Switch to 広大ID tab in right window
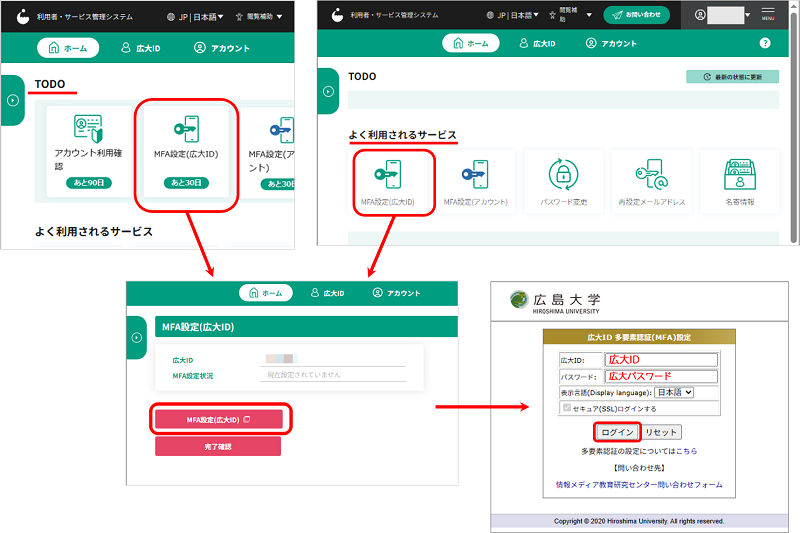Image resolution: width=800 pixels, height=533 pixels. coord(535,44)
